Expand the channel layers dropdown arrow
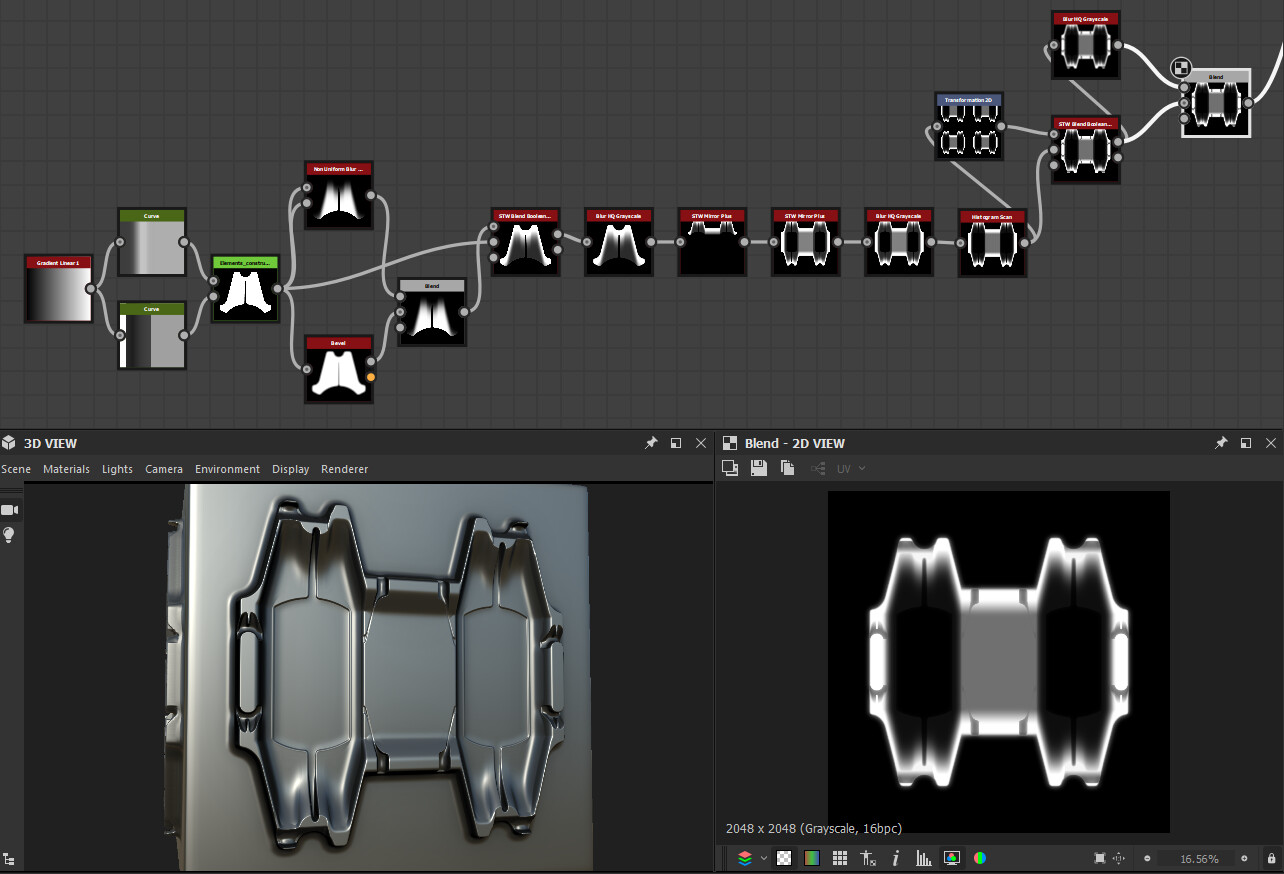 coord(764,858)
